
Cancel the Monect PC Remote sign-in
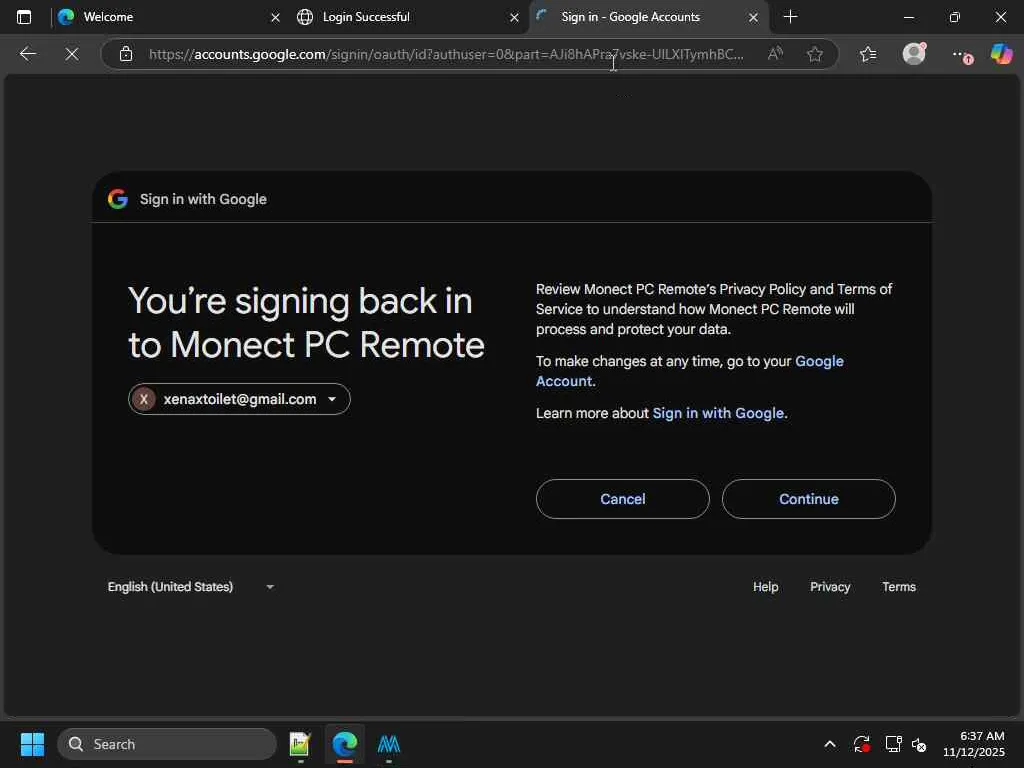(x=622, y=499)
